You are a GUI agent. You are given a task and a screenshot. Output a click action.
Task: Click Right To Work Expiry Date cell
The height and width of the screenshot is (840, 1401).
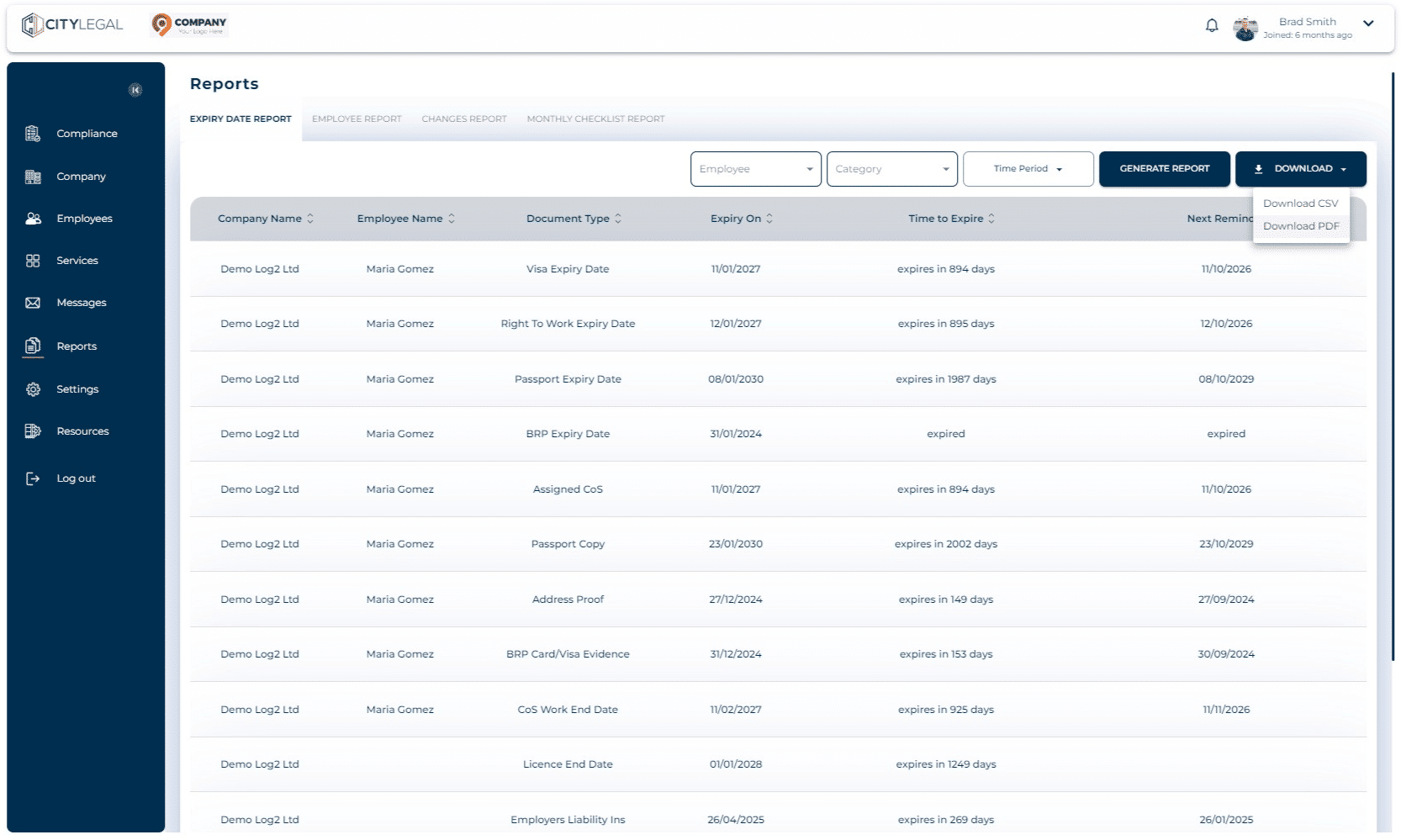[x=568, y=324]
